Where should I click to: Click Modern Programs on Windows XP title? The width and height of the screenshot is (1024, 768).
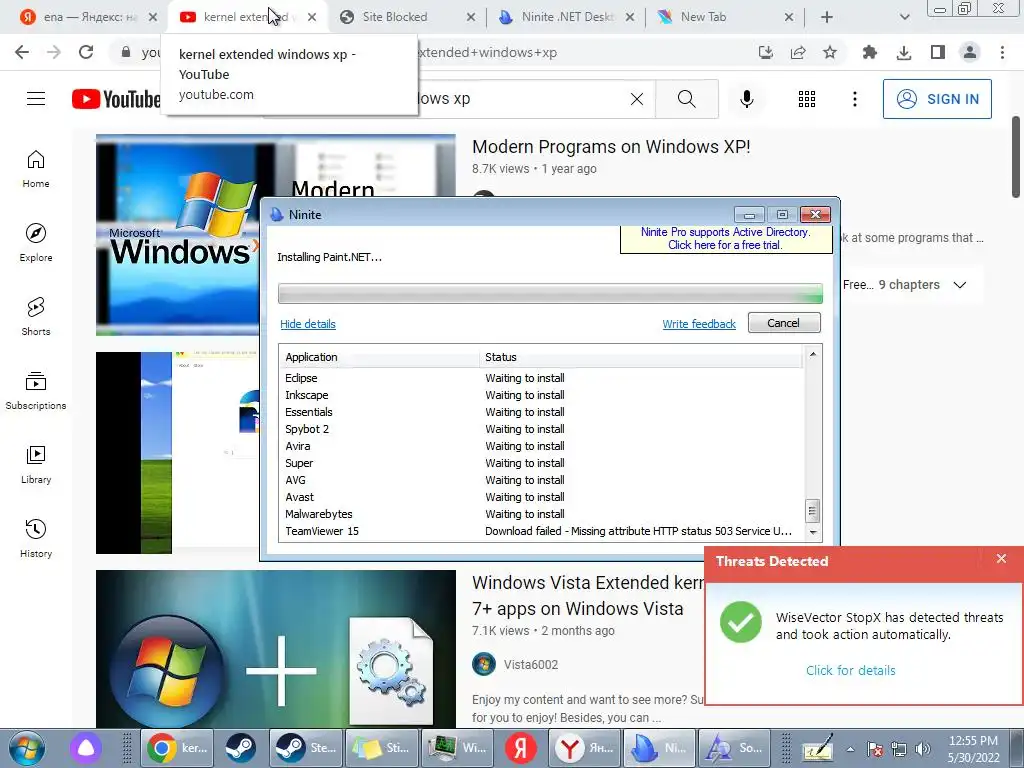(x=611, y=146)
